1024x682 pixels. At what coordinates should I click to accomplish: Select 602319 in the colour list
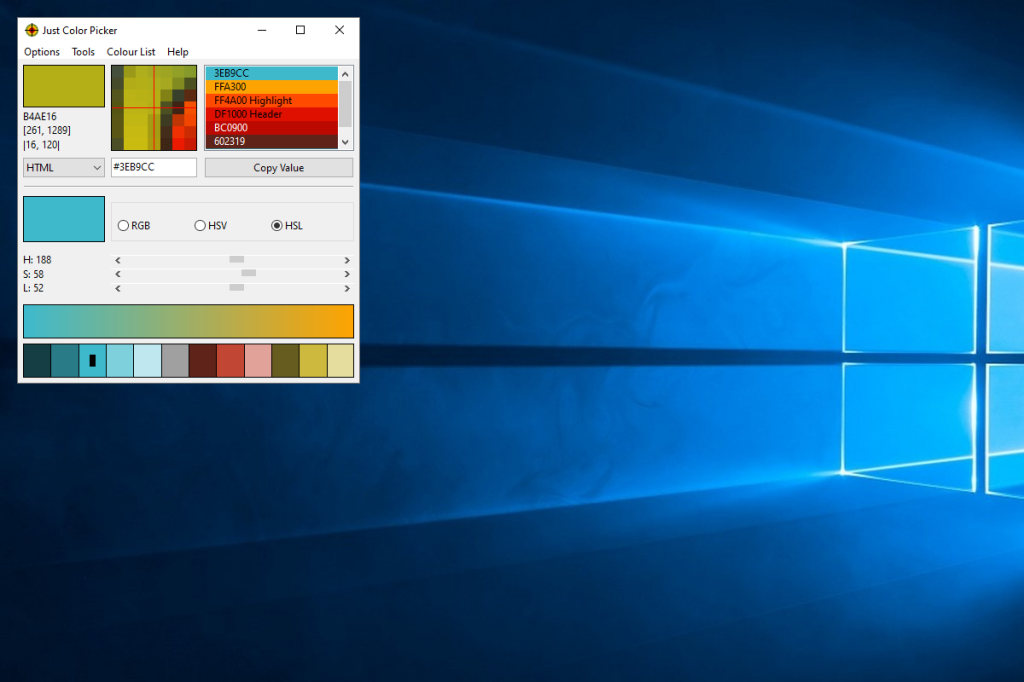(x=272, y=142)
